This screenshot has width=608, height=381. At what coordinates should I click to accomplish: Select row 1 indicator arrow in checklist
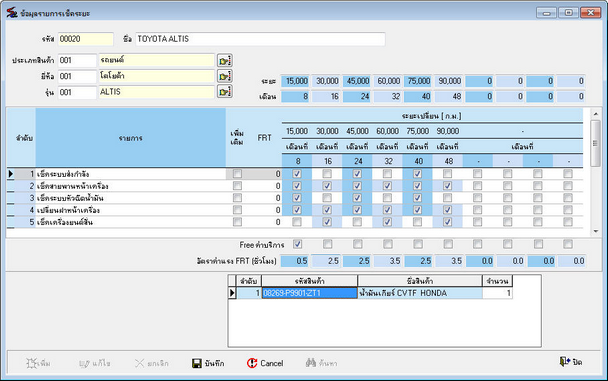click(11, 174)
